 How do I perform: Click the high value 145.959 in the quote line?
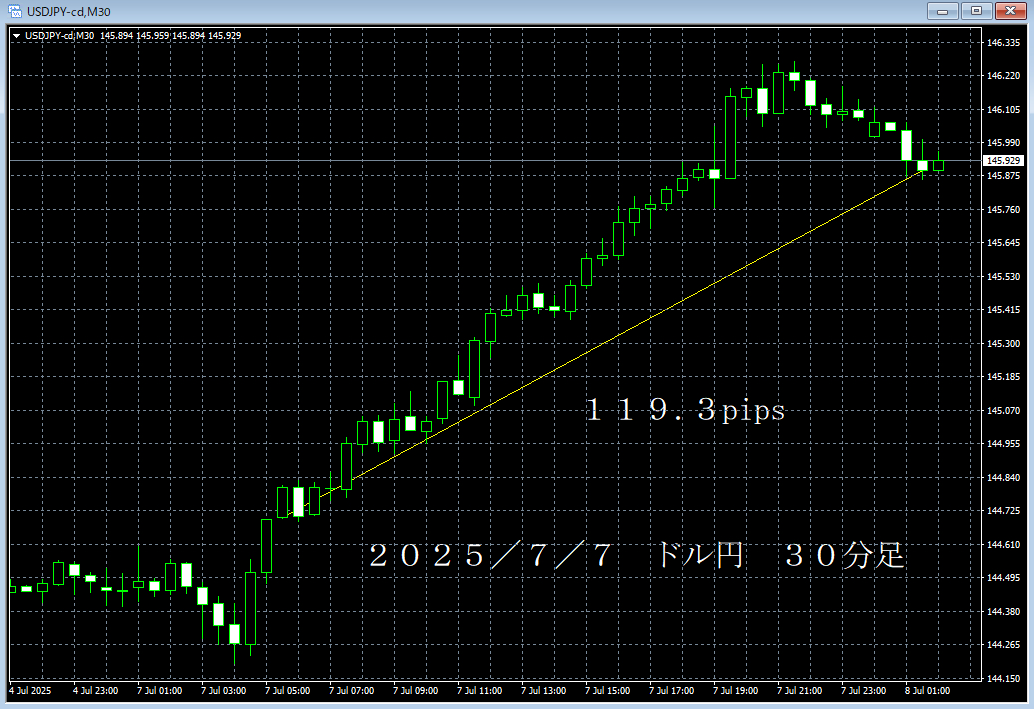click(x=152, y=34)
